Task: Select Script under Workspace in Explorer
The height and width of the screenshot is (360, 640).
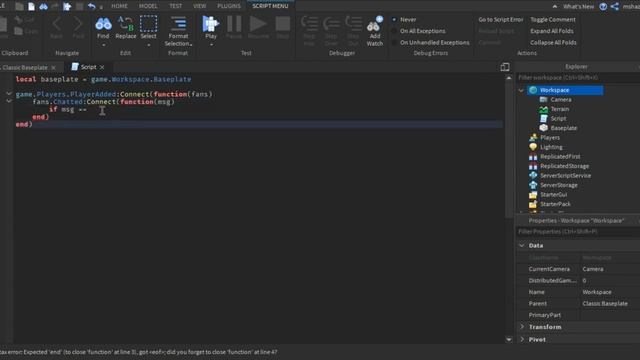Action: tap(558, 118)
